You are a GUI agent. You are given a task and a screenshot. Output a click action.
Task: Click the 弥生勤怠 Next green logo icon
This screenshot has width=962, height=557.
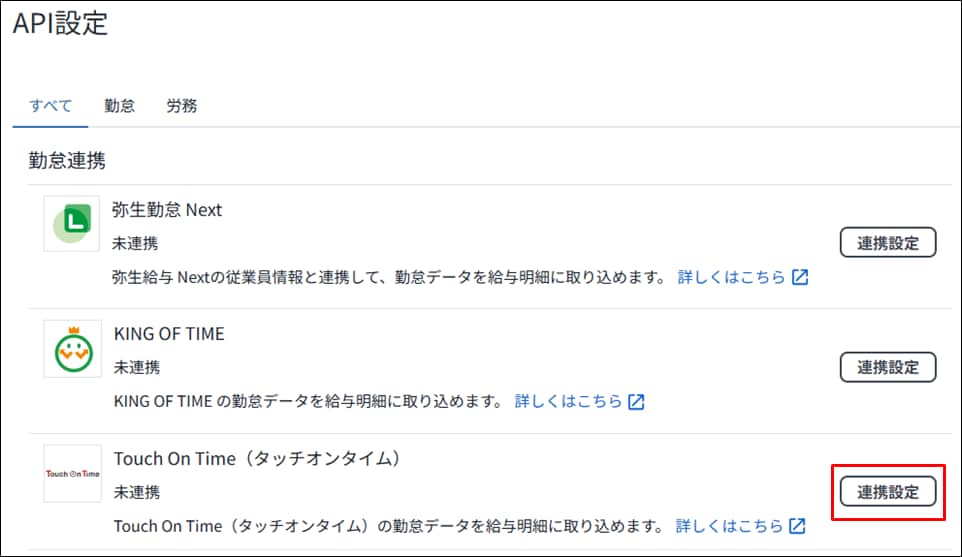pyautogui.click(x=72, y=224)
